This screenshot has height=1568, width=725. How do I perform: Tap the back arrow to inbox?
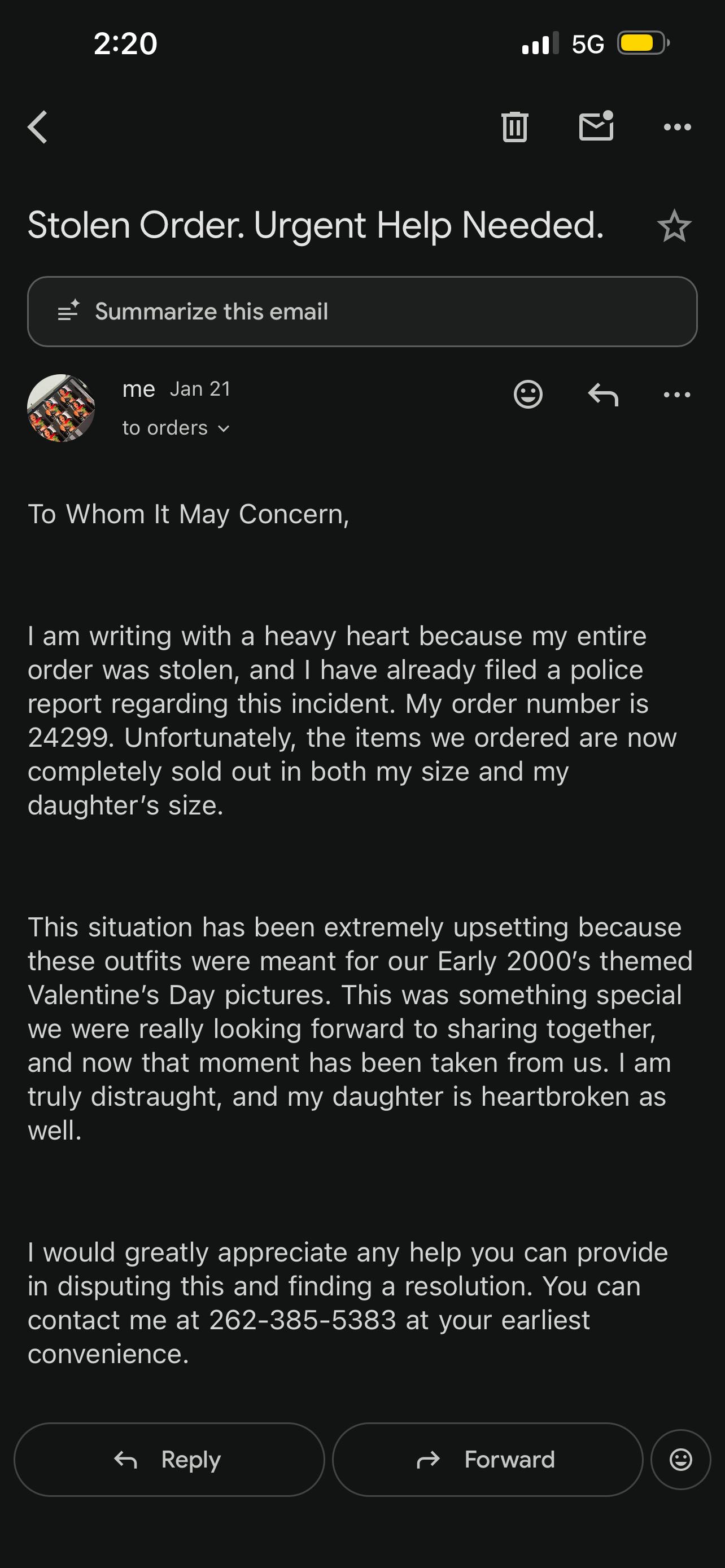pyautogui.click(x=38, y=127)
